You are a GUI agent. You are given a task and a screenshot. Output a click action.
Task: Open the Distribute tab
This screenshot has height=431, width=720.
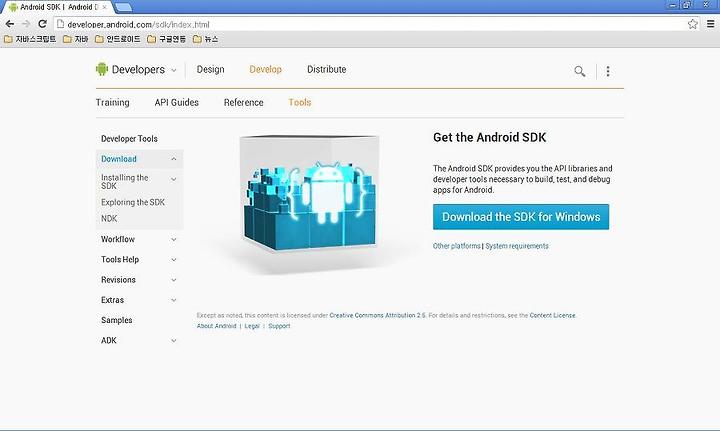326,69
